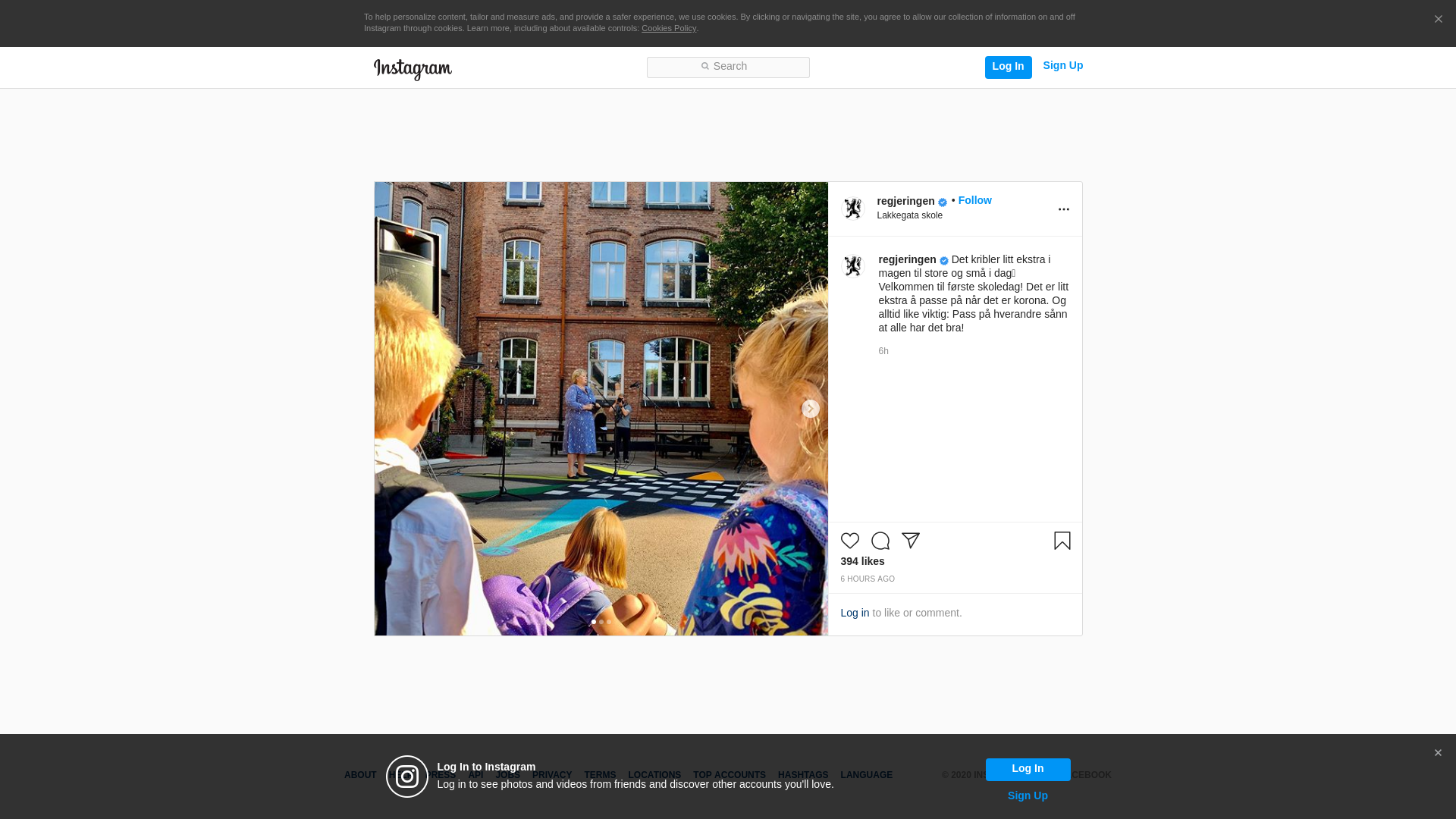Click the magnifier icon in search box
The width and height of the screenshot is (1456, 819).
pos(704,67)
